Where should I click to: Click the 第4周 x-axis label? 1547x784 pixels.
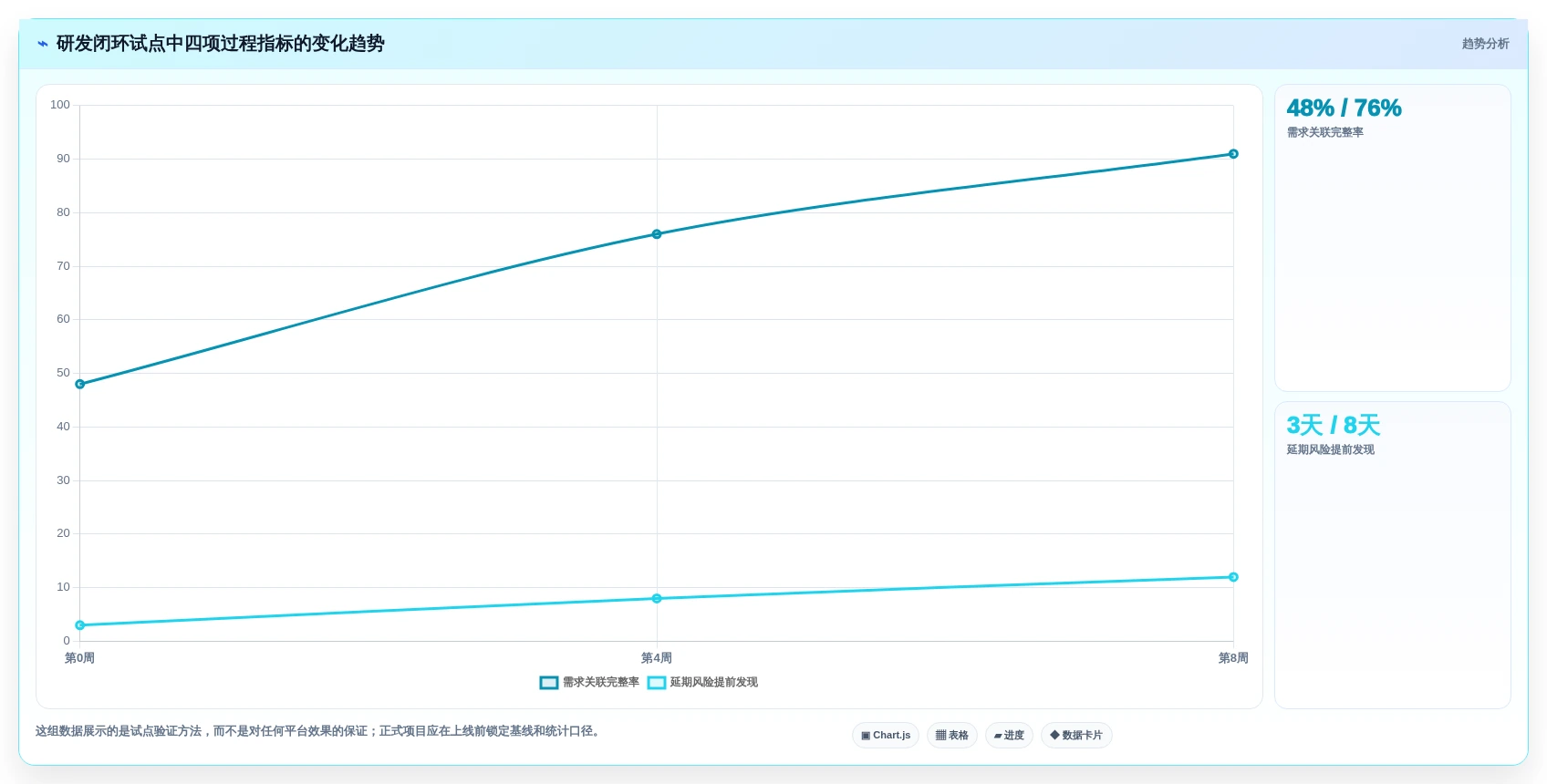657,658
